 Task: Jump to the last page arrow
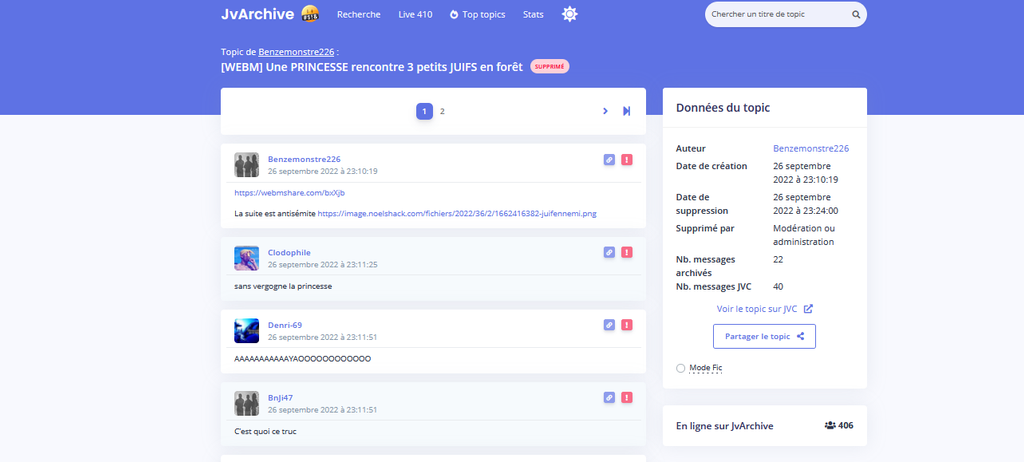[x=627, y=111]
